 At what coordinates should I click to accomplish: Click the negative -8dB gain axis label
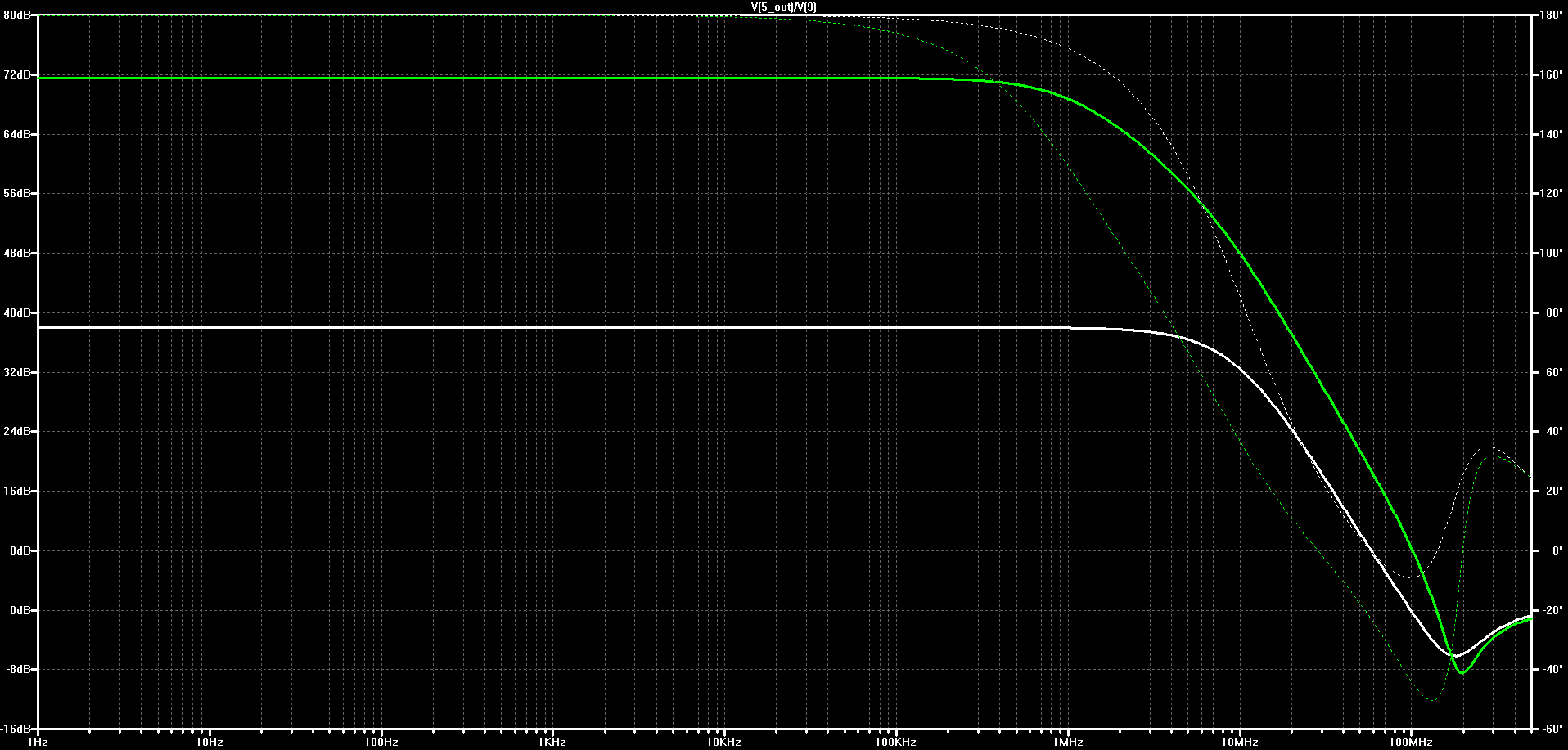[18, 670]
